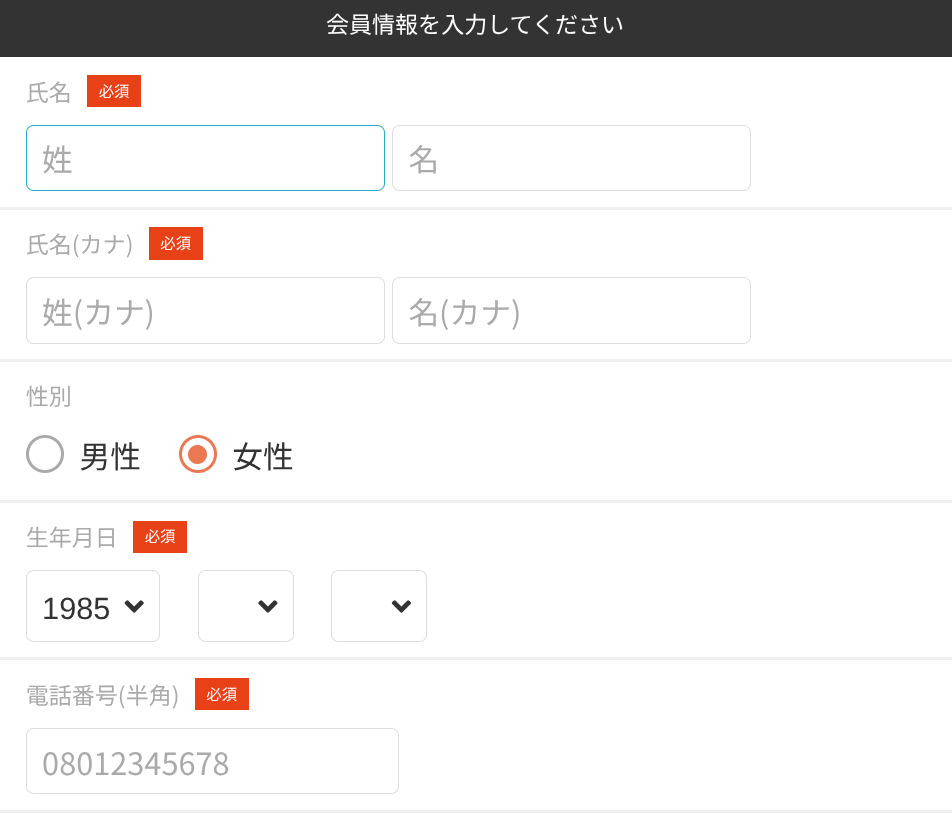Click the 会員情報を入力してください header
Screen dimensions: 952x814
(476, 25)
